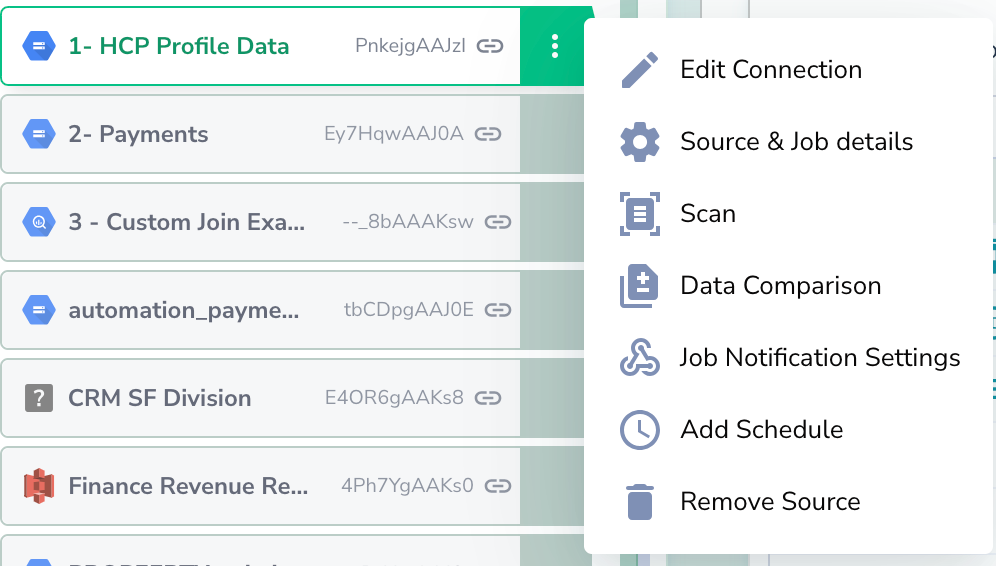Select Edit Connection from the menu

click(770, 70)
